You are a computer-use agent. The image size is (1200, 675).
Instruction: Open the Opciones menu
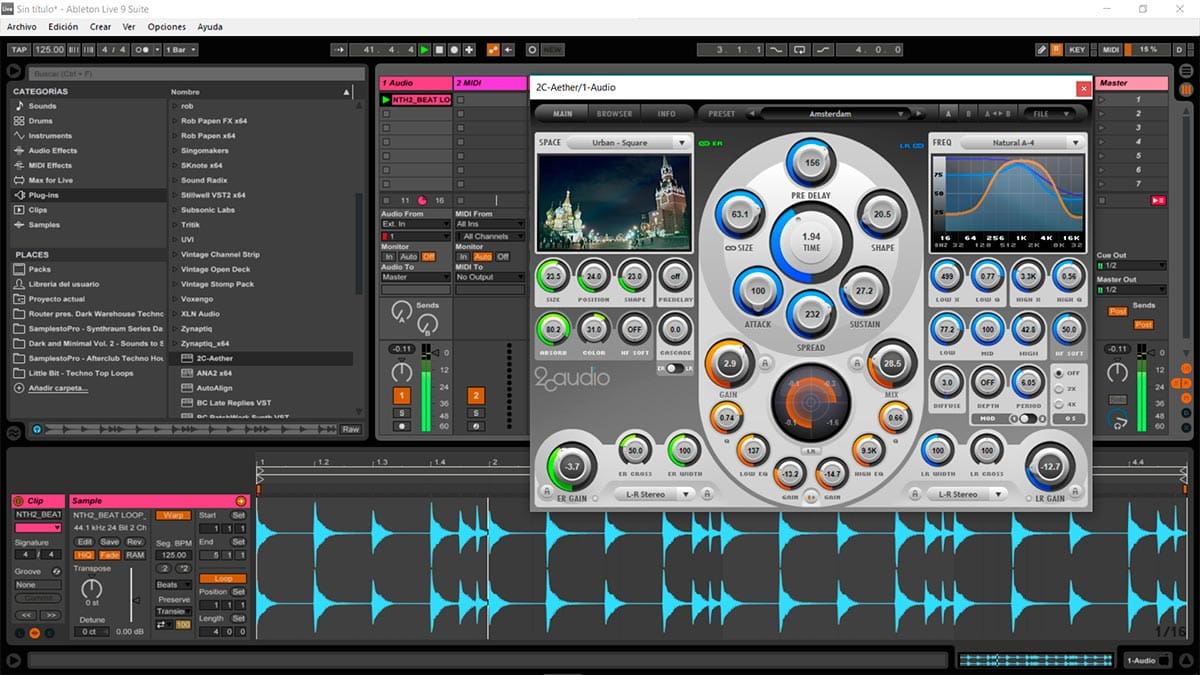pos(166,27)
